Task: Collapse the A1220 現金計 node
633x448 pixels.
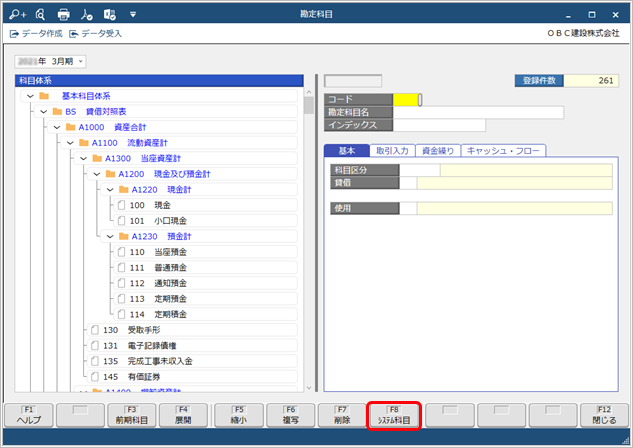Action: tap(110, 190)
